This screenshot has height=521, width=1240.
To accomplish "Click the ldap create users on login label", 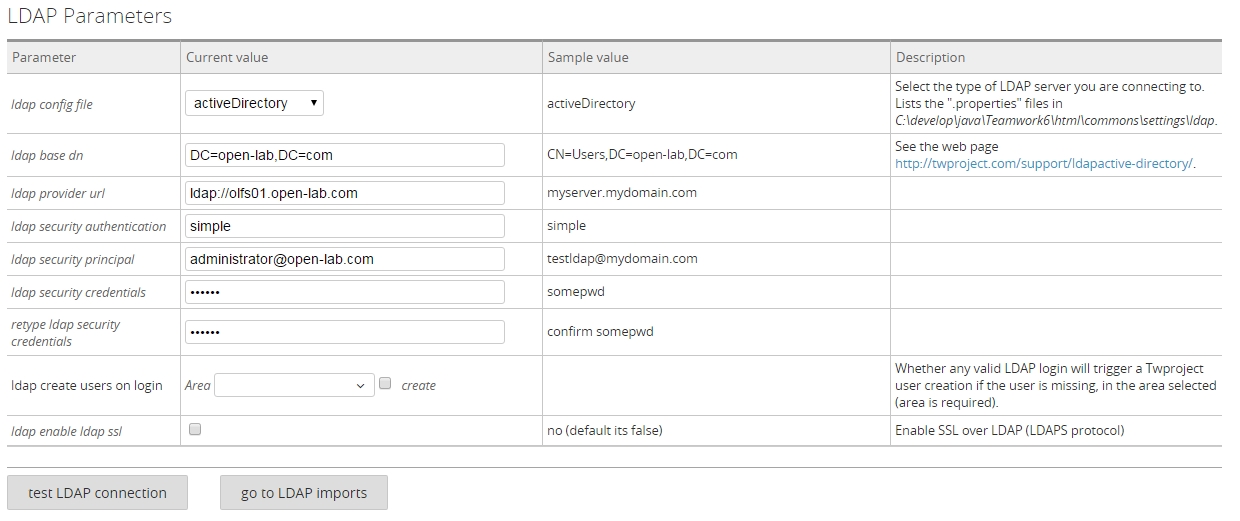I will [87, 385].
